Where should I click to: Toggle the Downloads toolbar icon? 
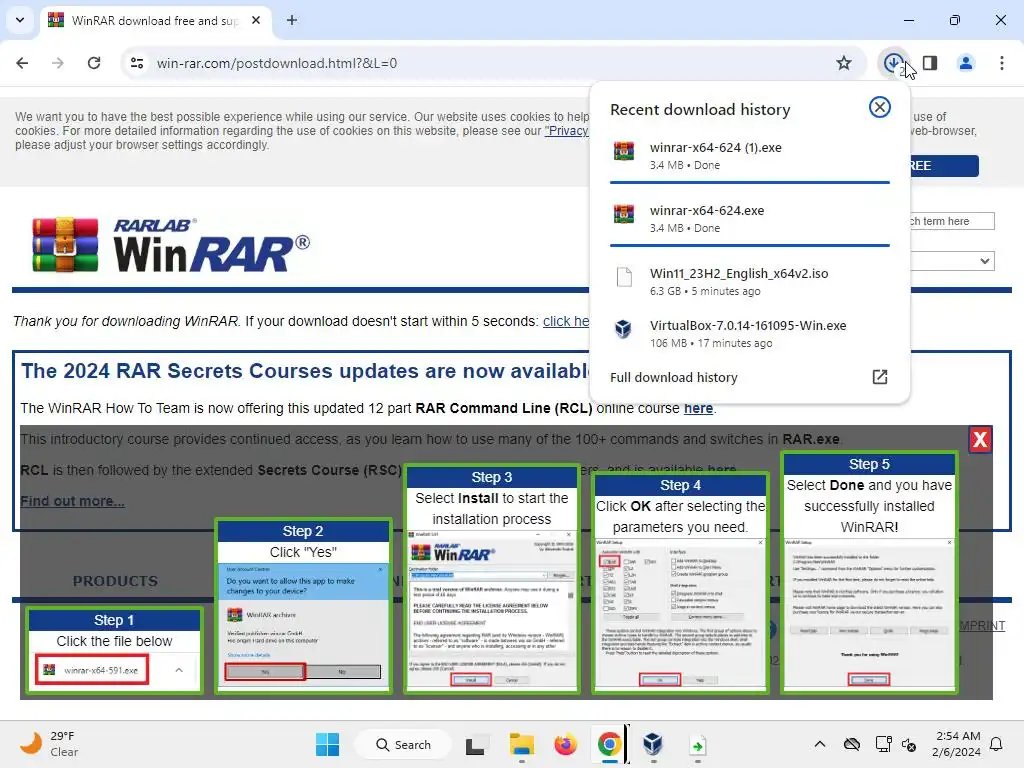(893, 63)
